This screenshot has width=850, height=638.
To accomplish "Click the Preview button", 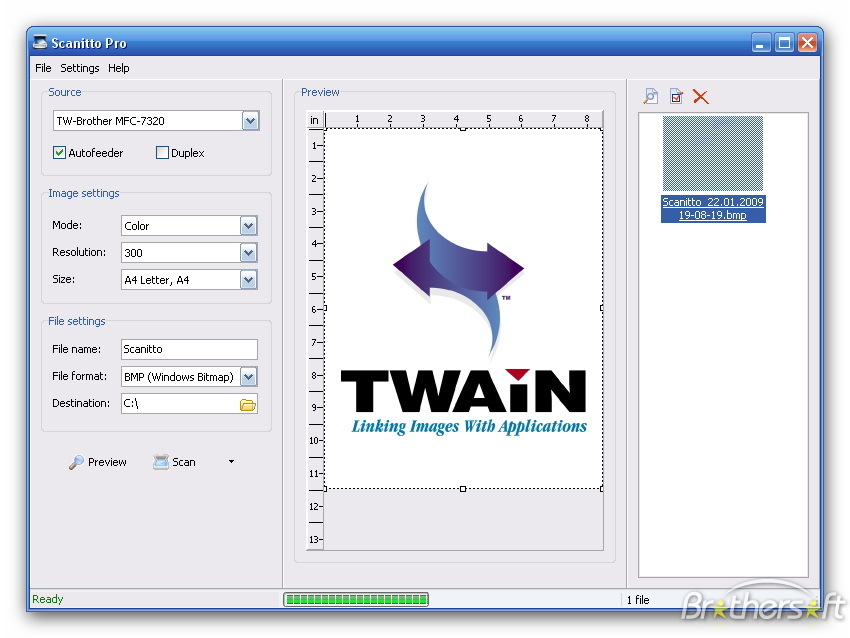I will [98, 462].
